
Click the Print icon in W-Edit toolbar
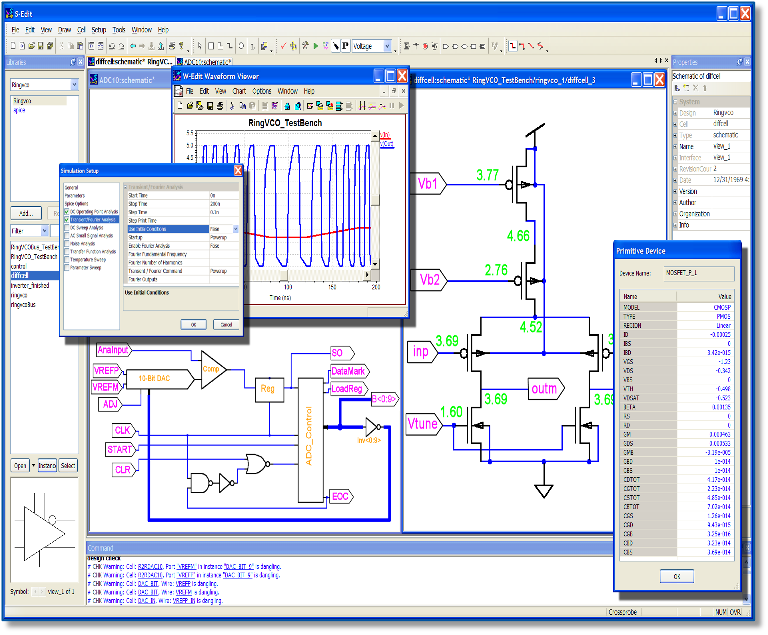pos(220,105)
